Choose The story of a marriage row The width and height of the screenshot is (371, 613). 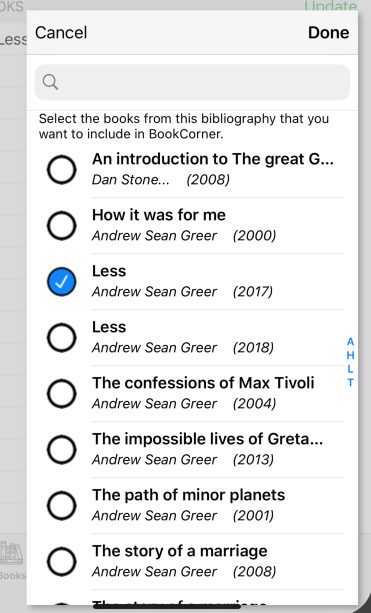click(x=192, y=561)
